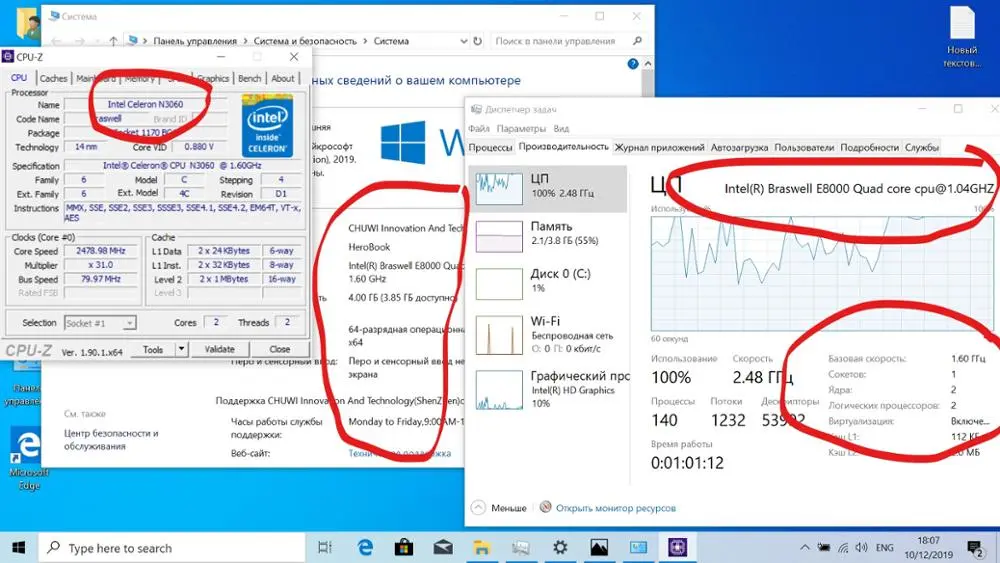1000x563 pixels.
Task: Switch to Подробности tab
Action: click(869, 147)
